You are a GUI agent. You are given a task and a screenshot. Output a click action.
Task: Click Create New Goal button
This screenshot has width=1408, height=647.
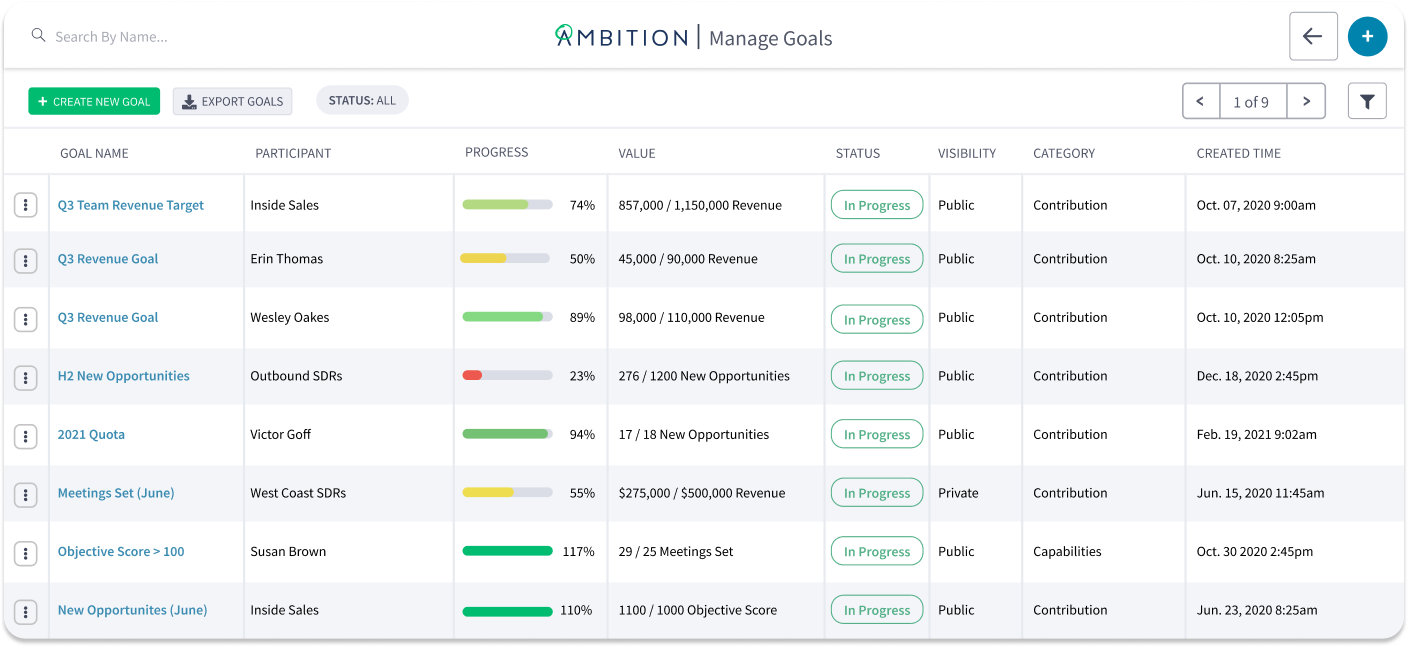click(94, 101)
